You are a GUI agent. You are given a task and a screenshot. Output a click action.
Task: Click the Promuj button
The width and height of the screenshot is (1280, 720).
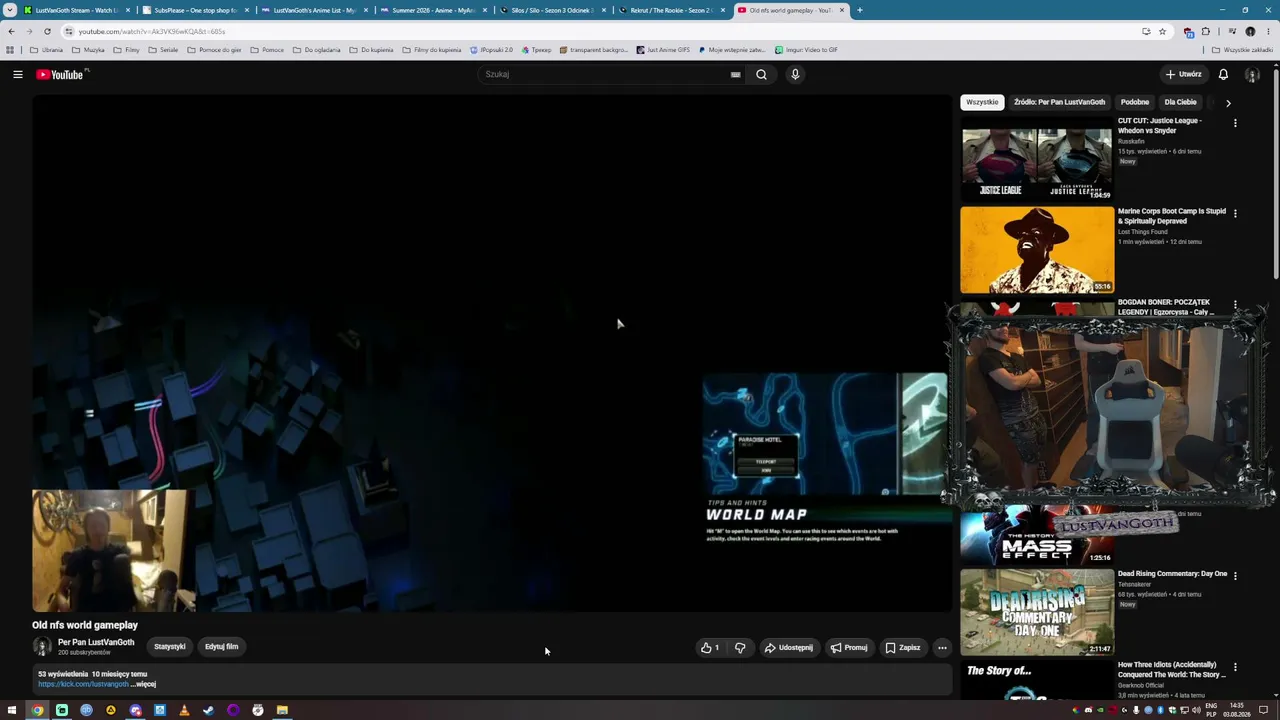click(849, 647)
